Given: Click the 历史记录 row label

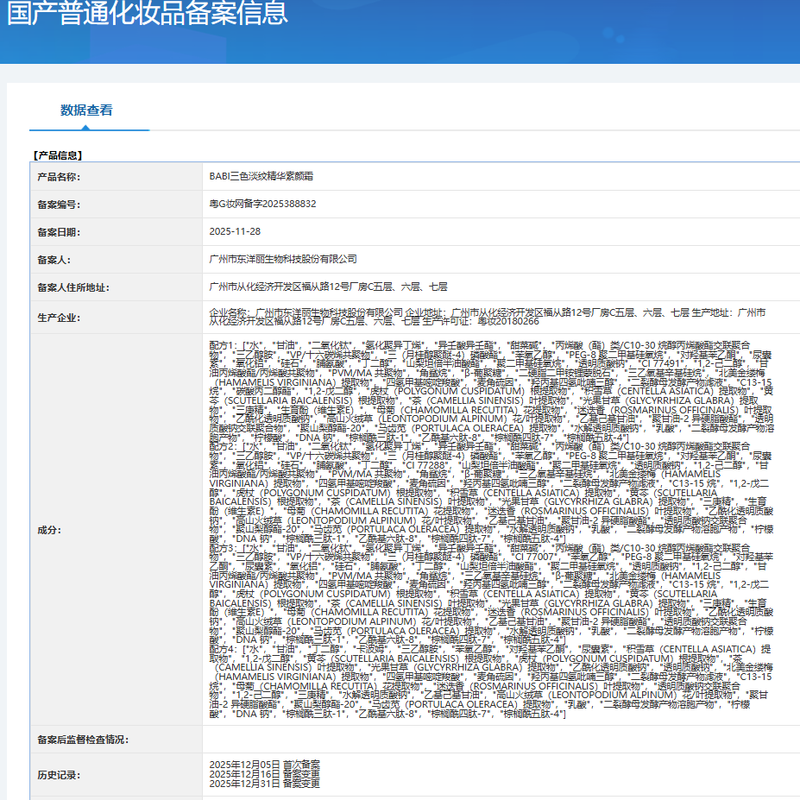Looking at the screenshot, I should pyautogui.click(x=58, y=775).
